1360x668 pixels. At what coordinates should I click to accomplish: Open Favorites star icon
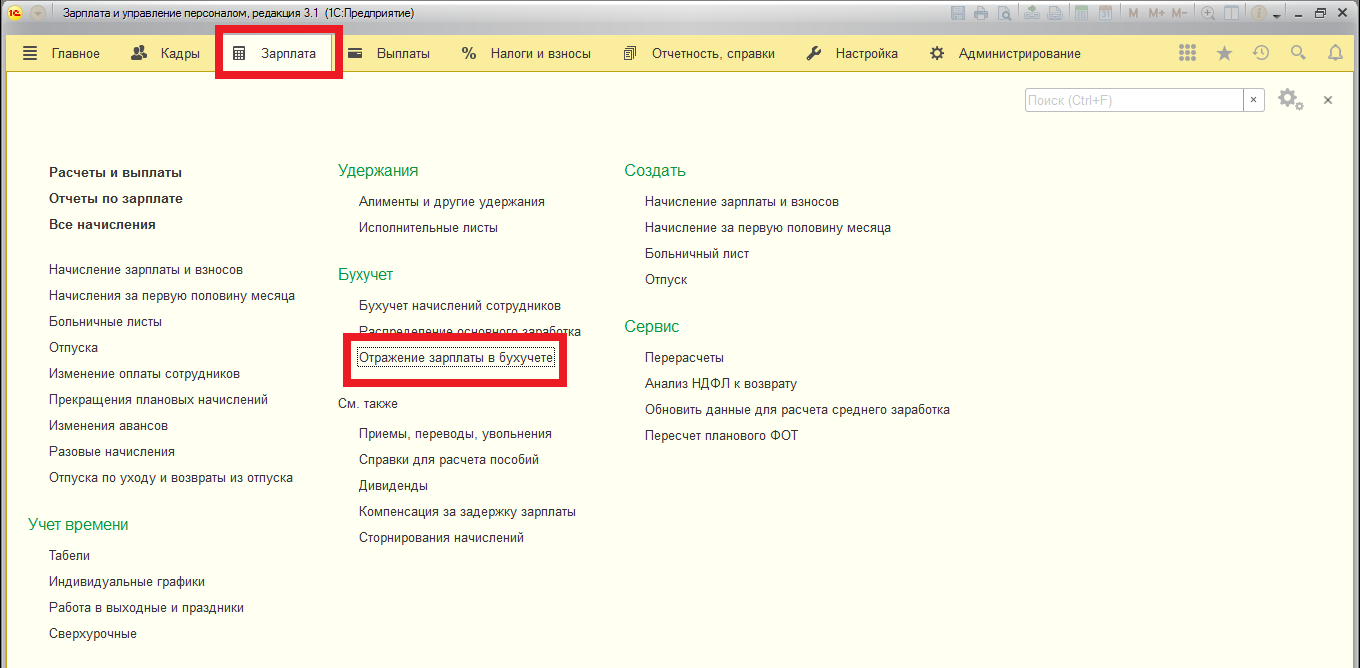coord(1224,53)
